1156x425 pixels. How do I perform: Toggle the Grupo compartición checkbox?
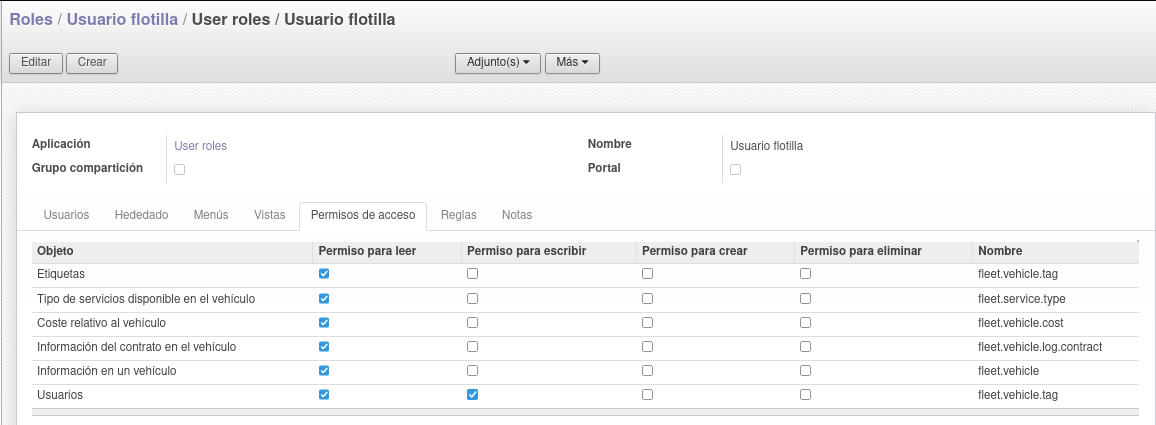[x=179, y=170]
